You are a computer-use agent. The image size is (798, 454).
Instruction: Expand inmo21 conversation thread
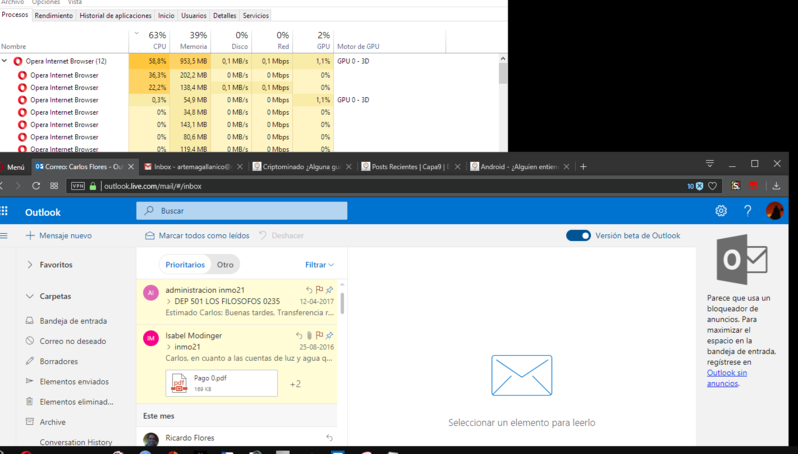pyautogui.click(x=168, y=347)
